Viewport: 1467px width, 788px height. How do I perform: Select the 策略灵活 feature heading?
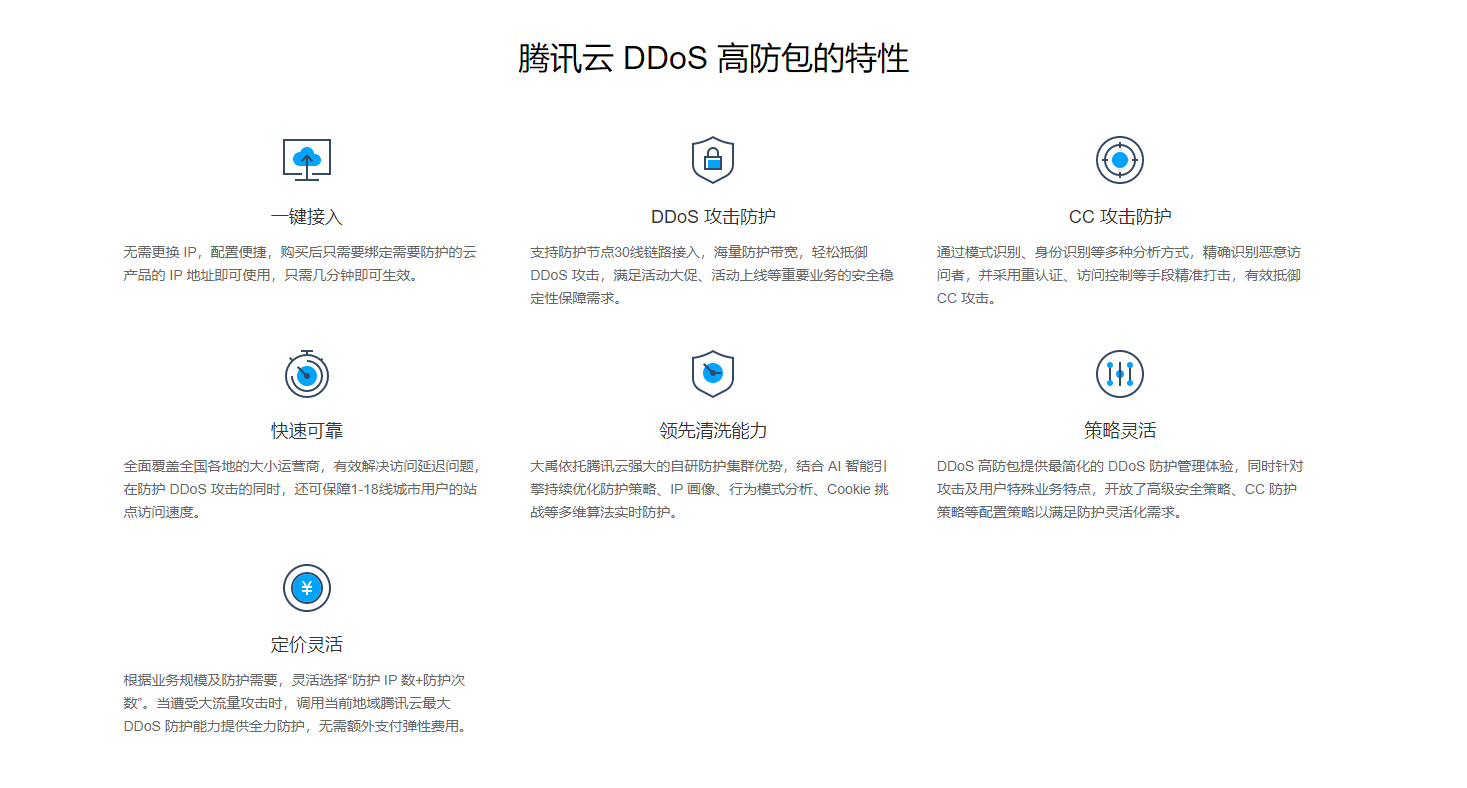tap(1120, 431)
